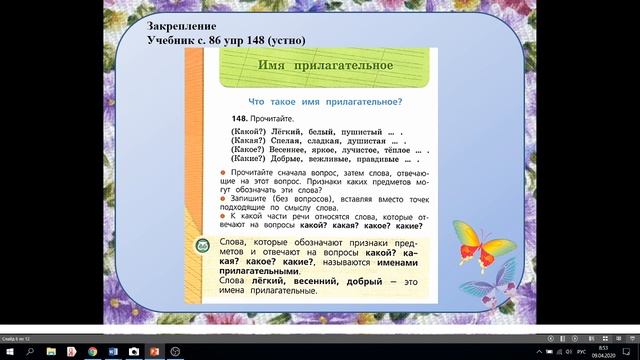640x360 pixels.
Task: Switch to Reading view in status bar
Action: tap(619, 339)
